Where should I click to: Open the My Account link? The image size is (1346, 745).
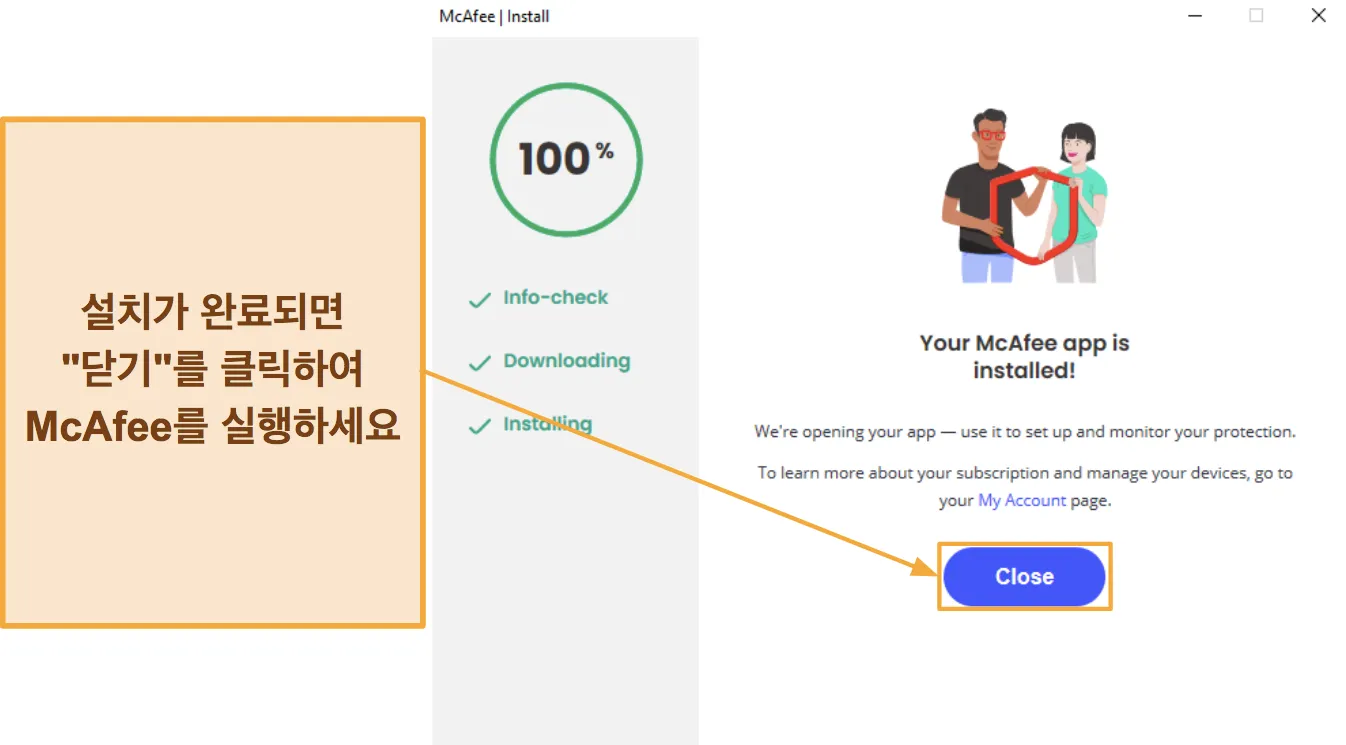click(1022, 501)
